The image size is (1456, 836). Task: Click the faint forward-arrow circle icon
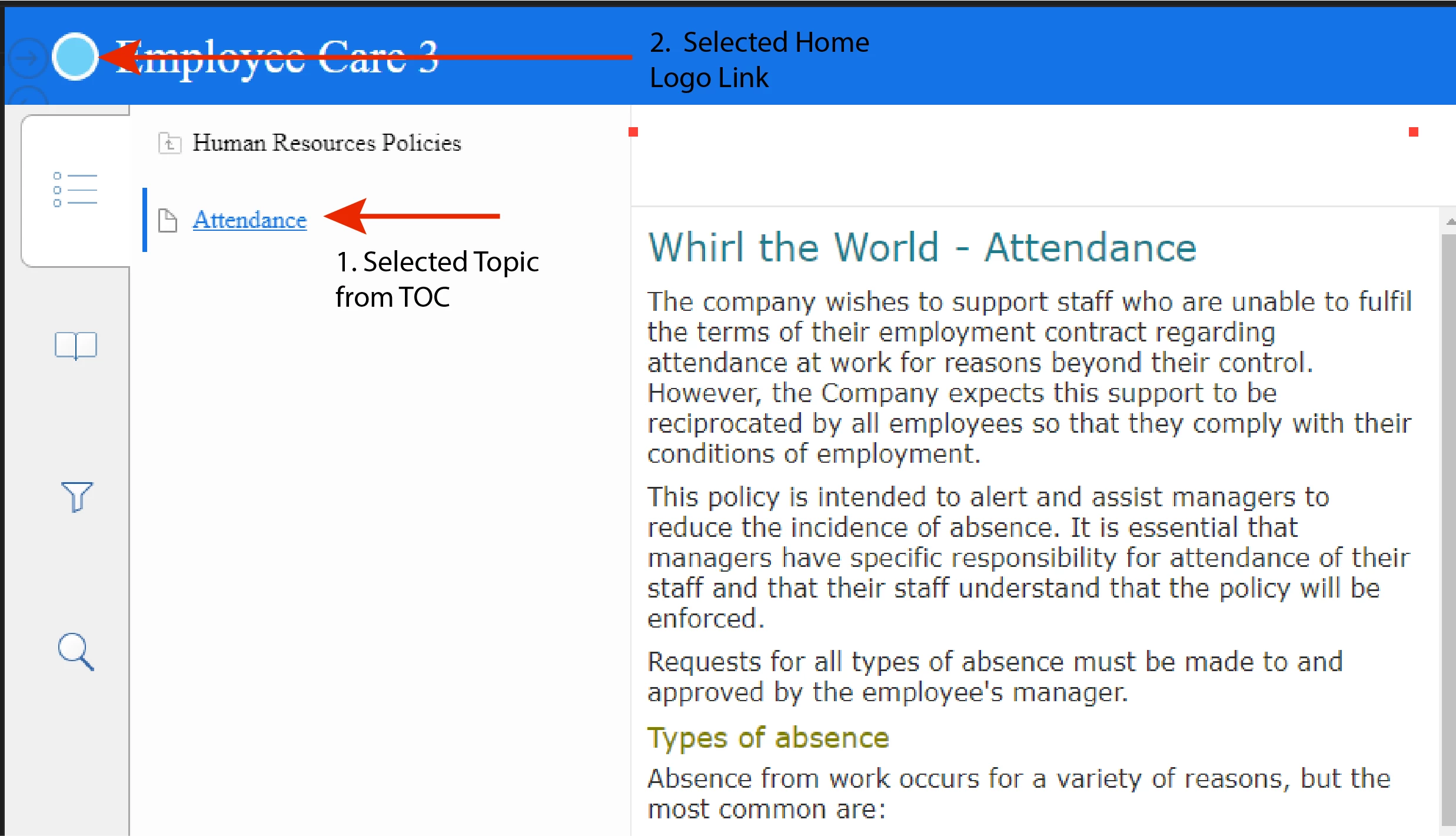(x=26, y=58)
